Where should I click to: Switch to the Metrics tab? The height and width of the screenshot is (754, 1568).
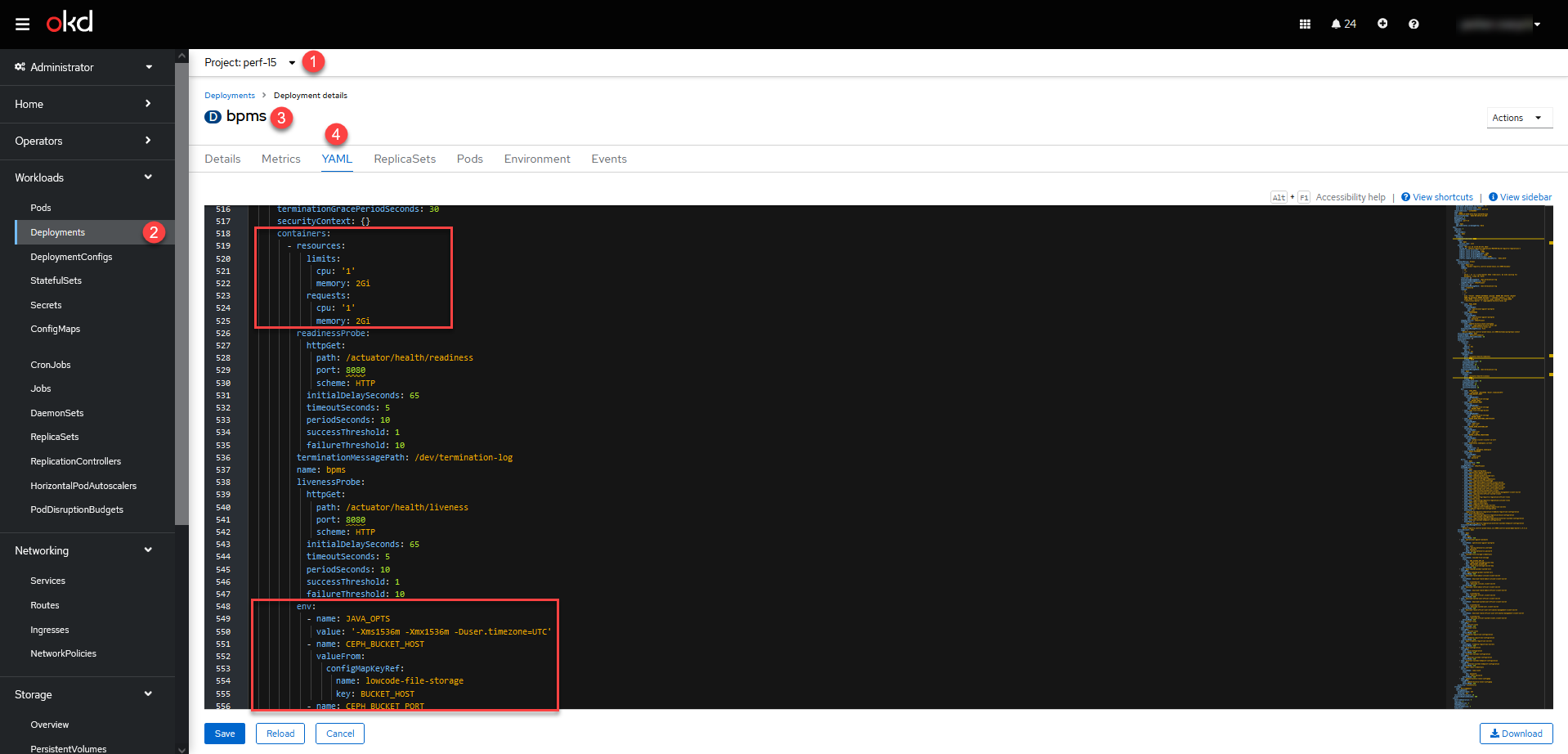(281, 159)
